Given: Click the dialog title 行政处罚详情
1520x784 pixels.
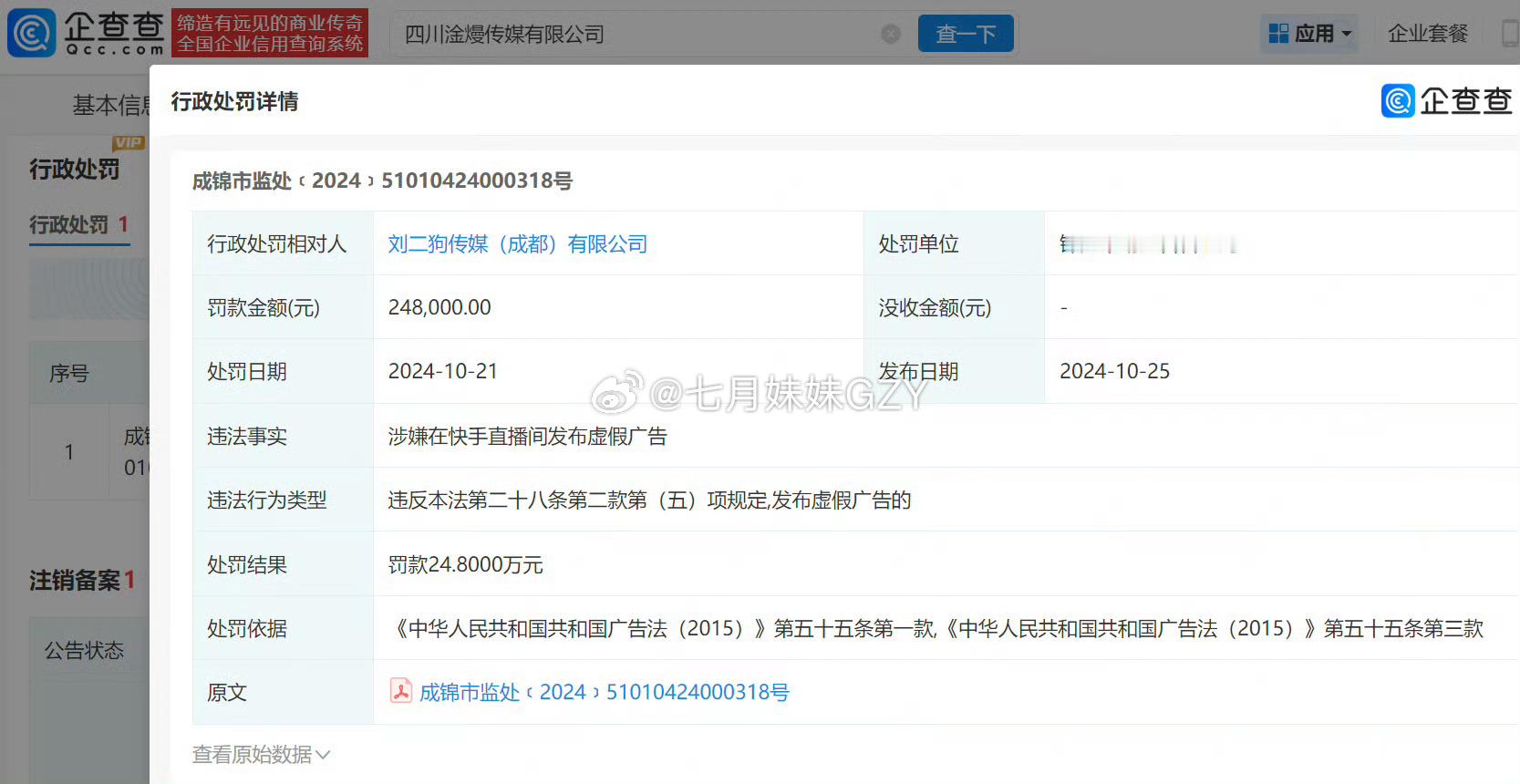Looking at the screenshot, I should [234, 101].
